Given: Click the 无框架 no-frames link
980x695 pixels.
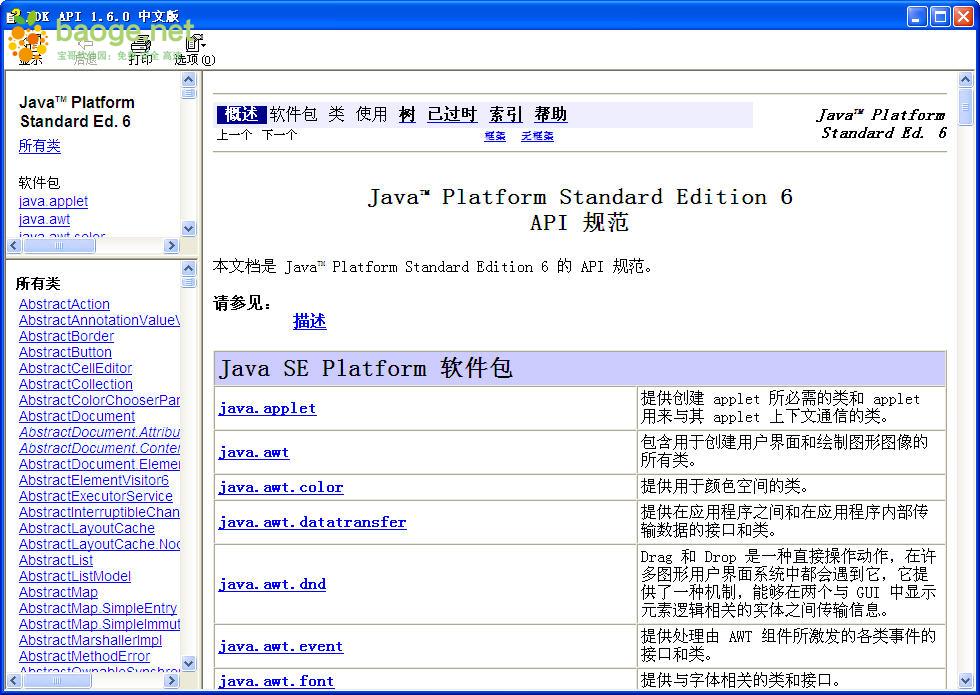Looking at the screenshot, I should [x=536, y=136].
